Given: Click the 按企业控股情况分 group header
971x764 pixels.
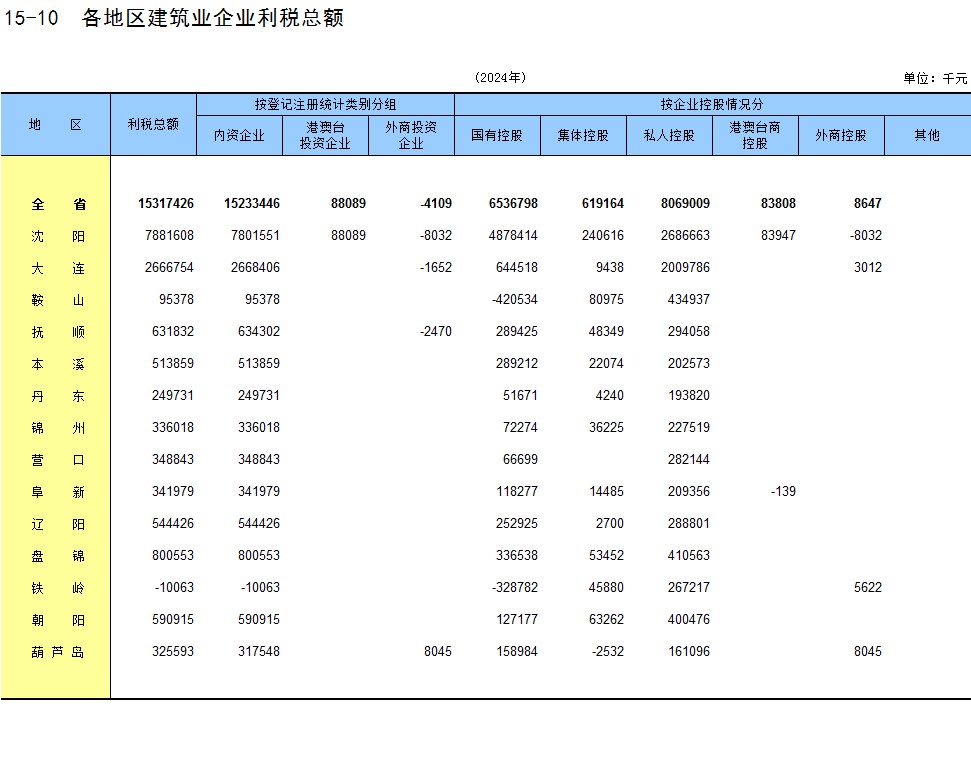Looking at the screenshot, I should [x=712, y=104].
